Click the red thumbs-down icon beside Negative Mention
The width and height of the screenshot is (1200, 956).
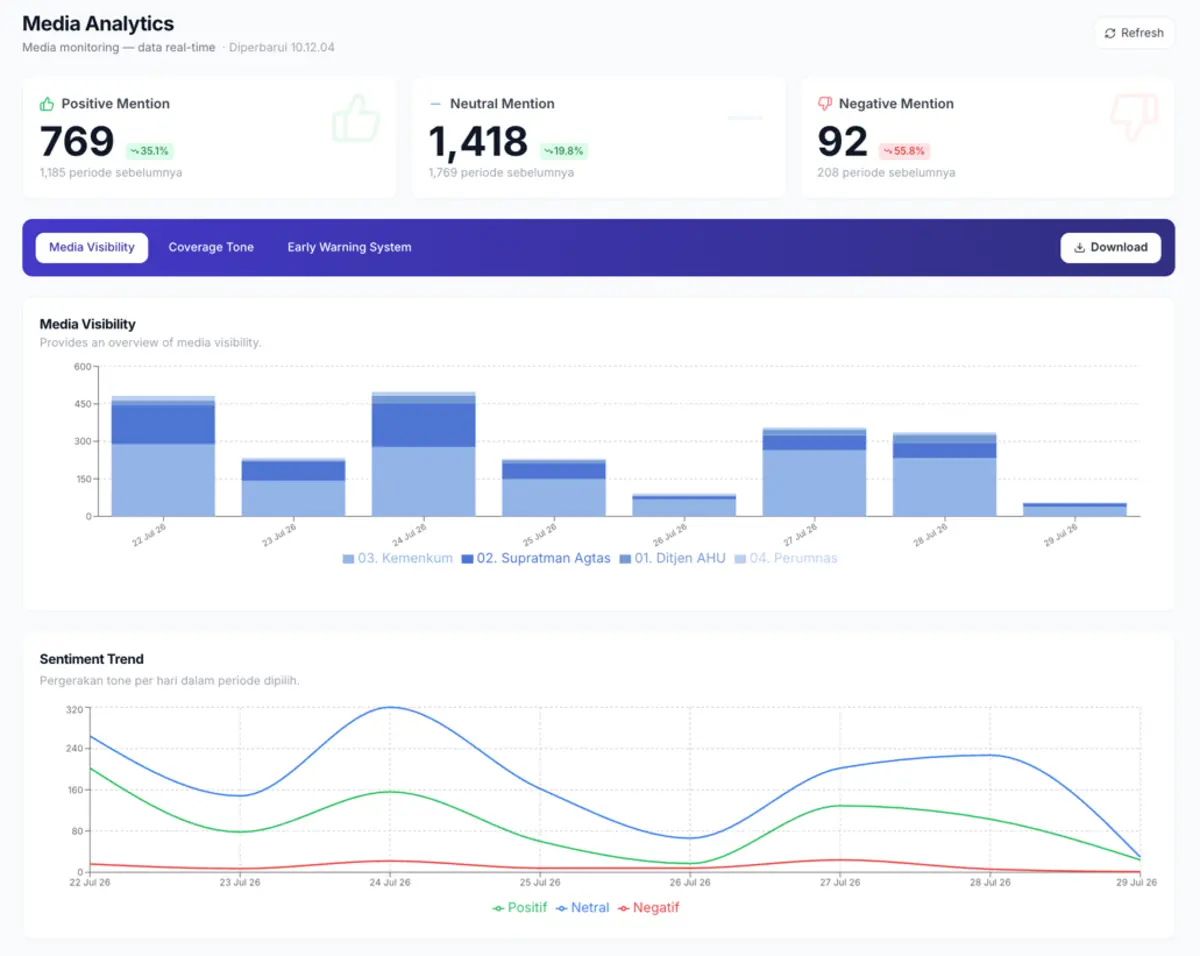tap(825, 103)
